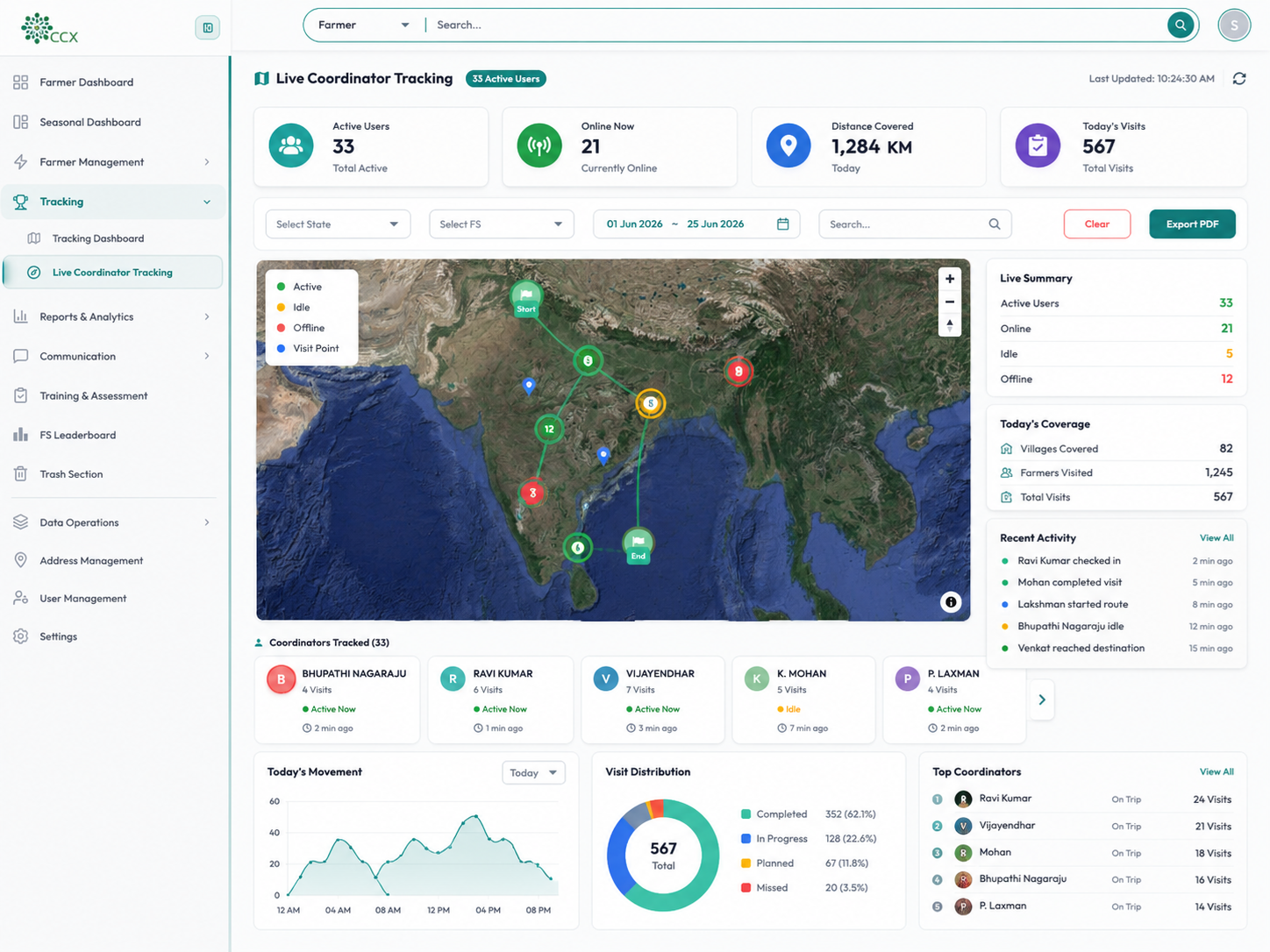The image size is (1270, 952).
Task: Open the calendar date picker icon
Action: 783,224
